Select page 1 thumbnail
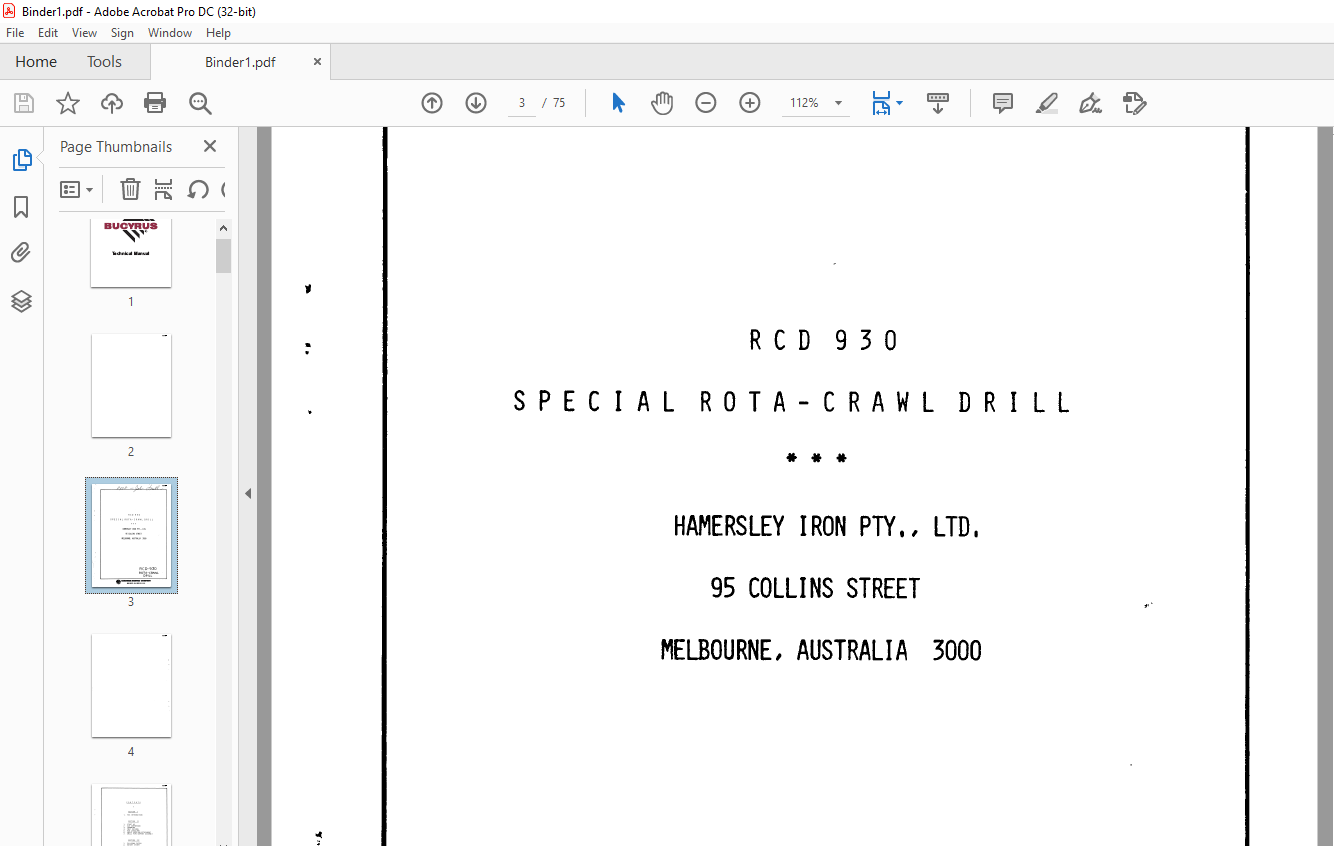1334x846 pixels. click(x=131, y=253)
